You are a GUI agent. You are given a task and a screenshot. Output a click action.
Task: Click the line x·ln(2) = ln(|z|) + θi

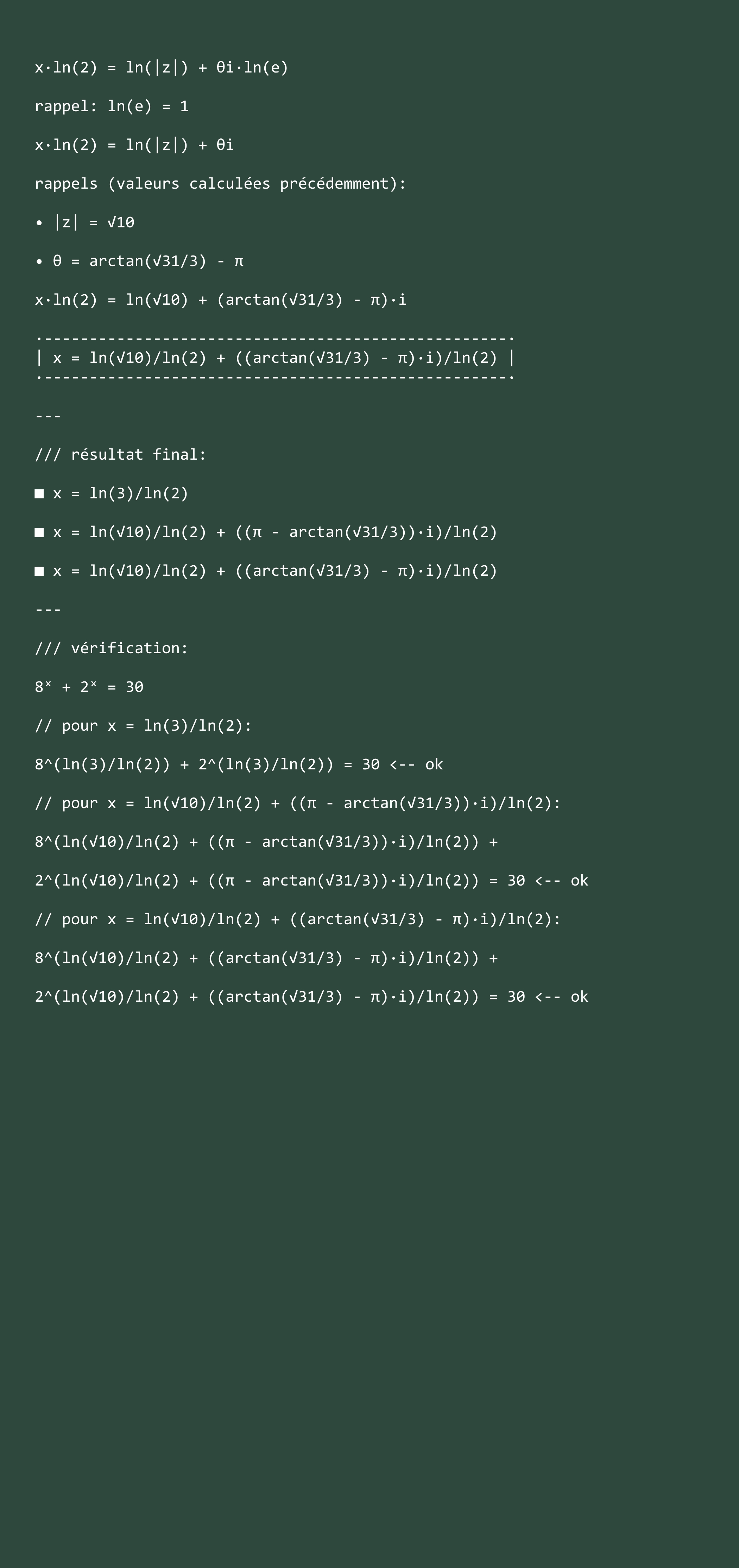coord(134,145)
